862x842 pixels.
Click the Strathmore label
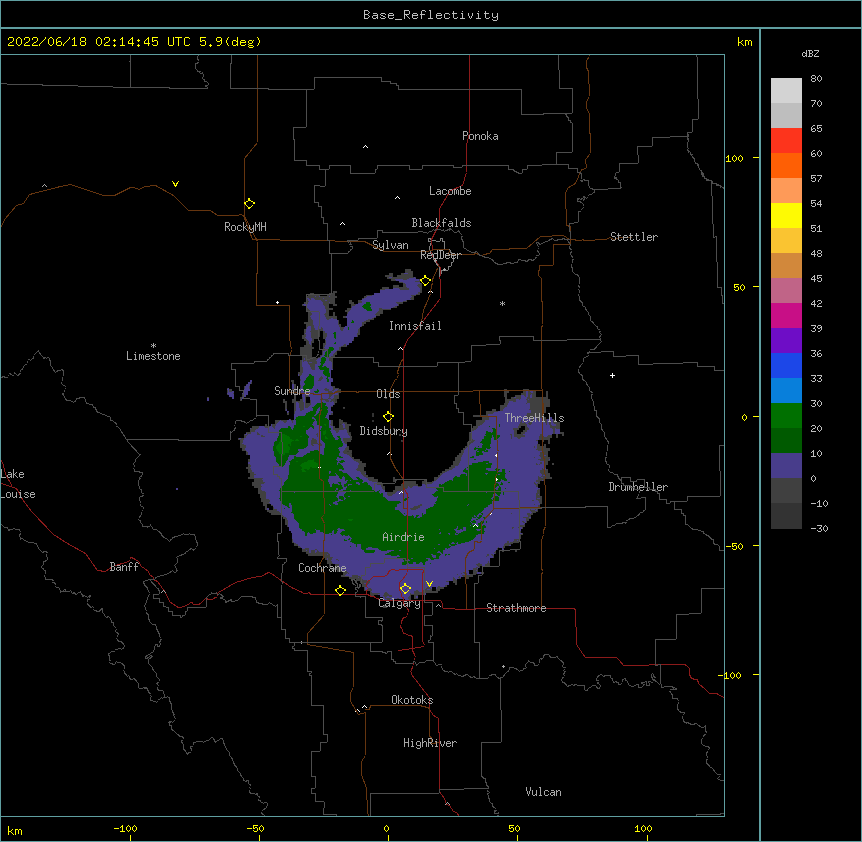[516, 608]
